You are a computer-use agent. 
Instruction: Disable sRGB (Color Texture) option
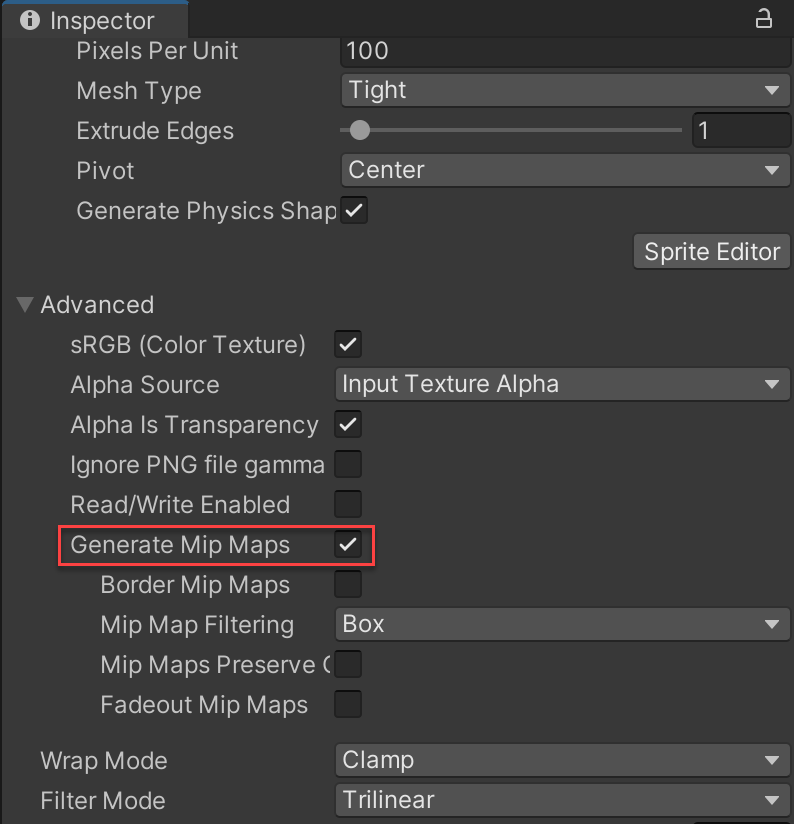point(348,345)
